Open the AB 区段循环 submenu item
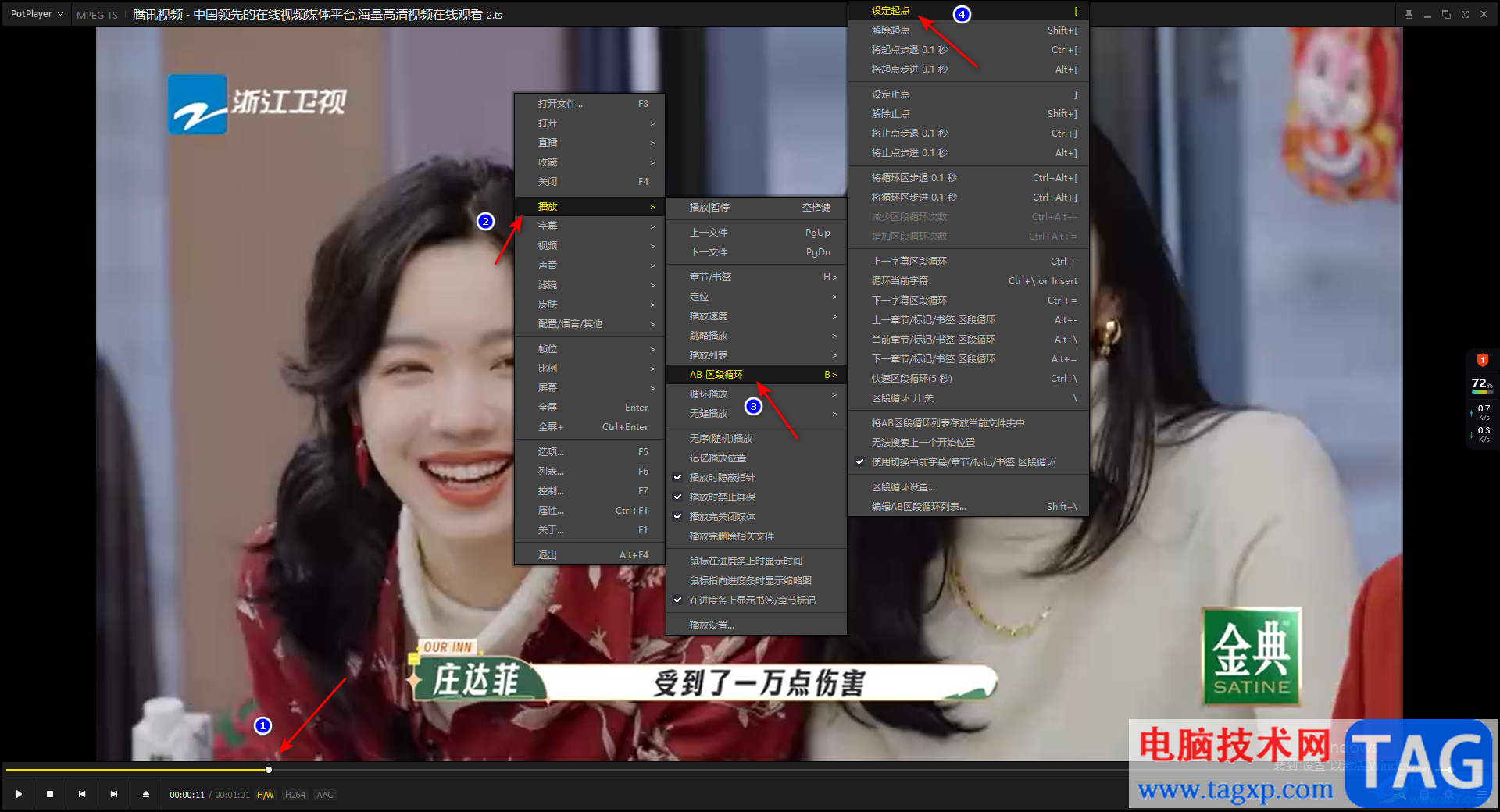The height and width of the screenshot is (812, 1500). click(756, 374)
